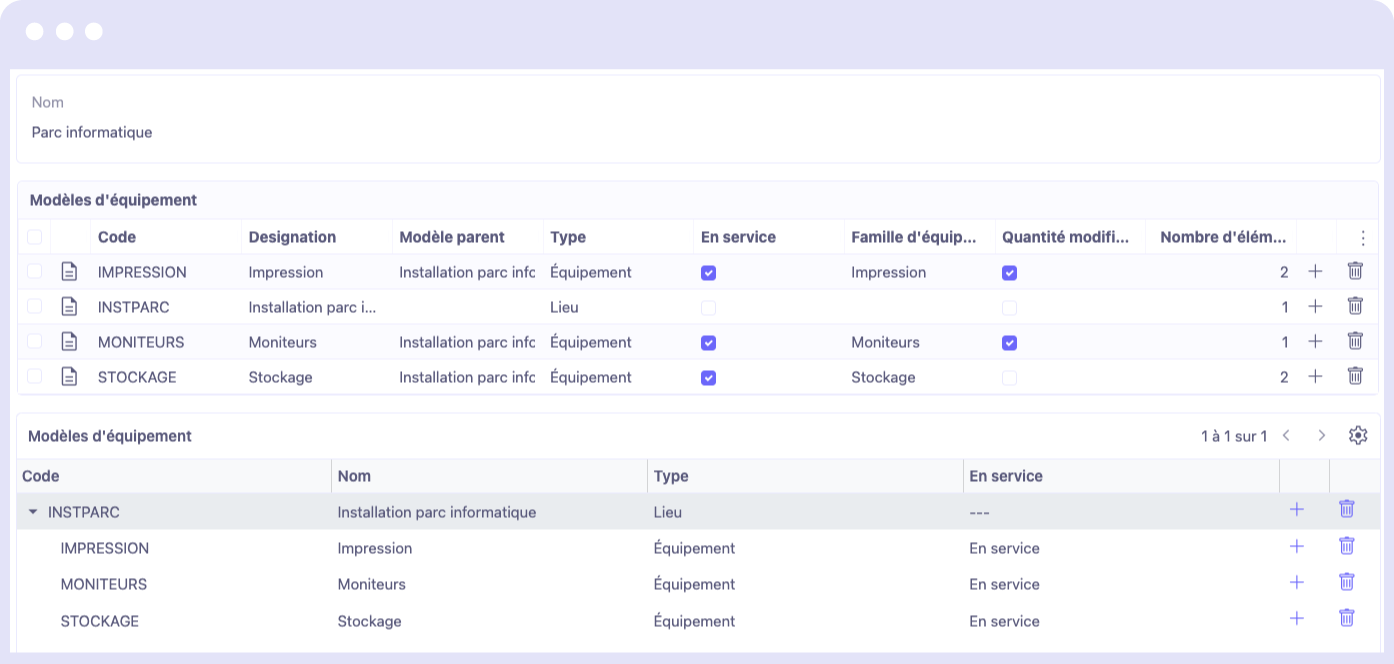Collapse the INSTPARC tree node

33,512
